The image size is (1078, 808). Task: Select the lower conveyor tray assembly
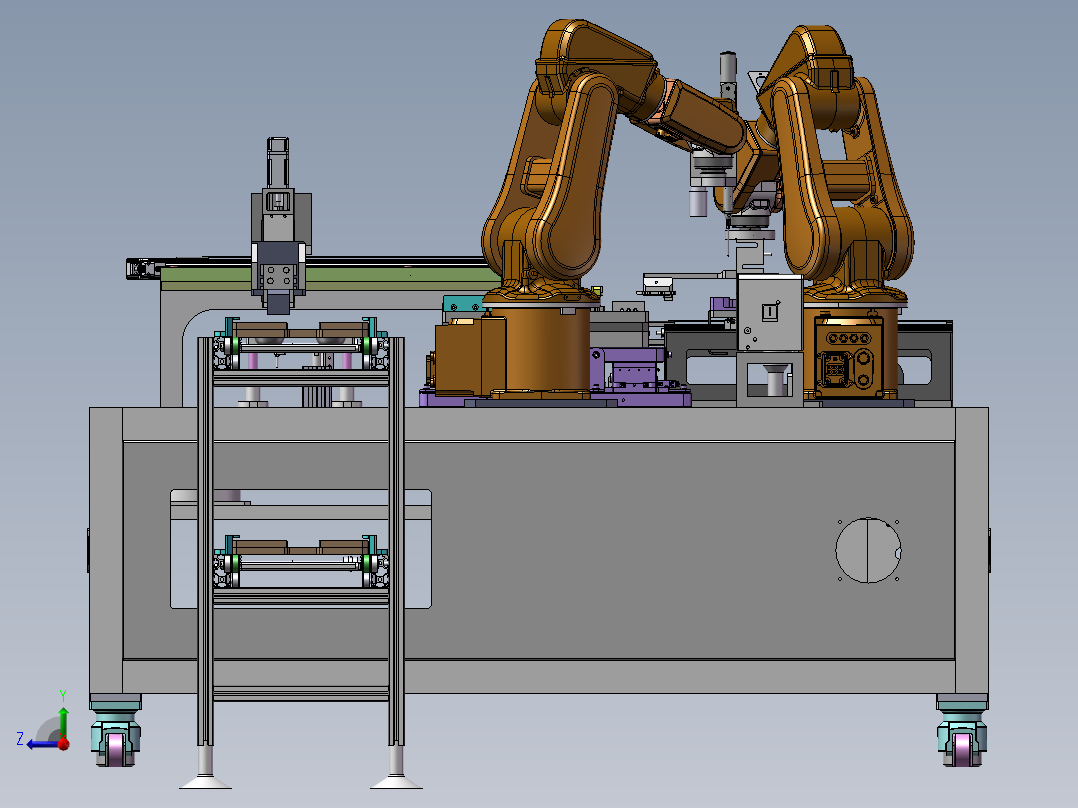tap(300, 562)
